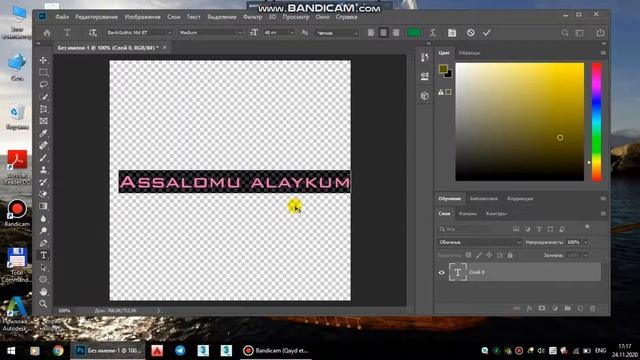Open the layer opacity dropdown arrow
The height and width of the screenshot is (360, 640).
tap(586, 242)
